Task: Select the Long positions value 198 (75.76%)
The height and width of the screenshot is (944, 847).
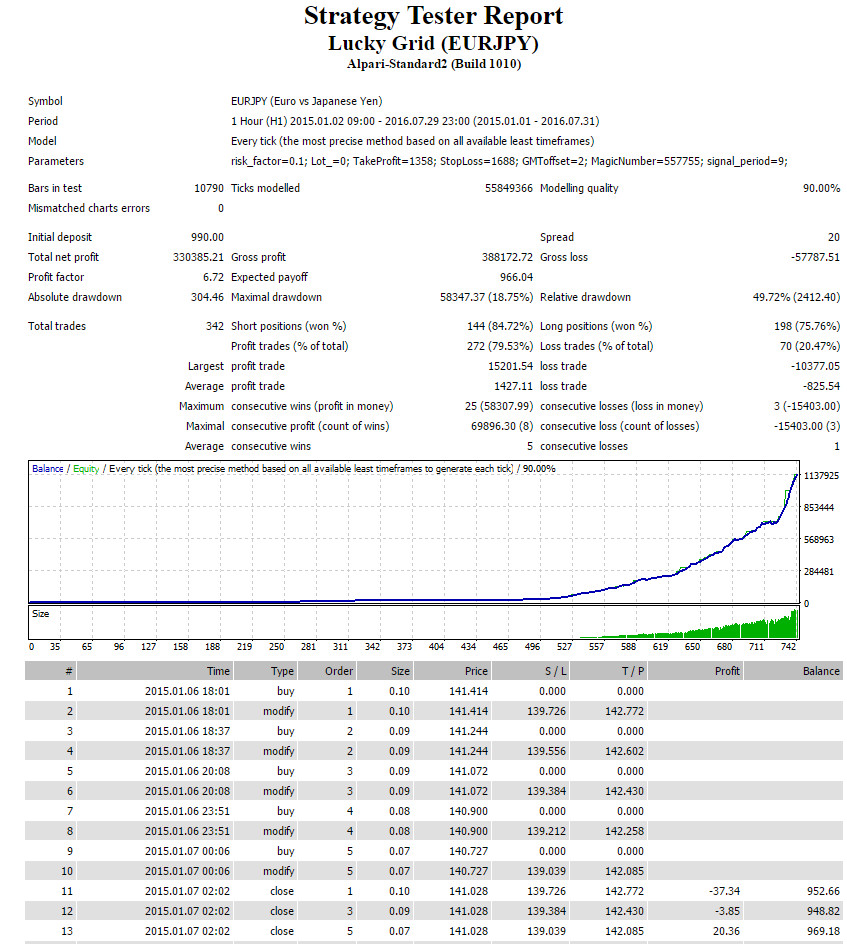Action: point(807,326)
